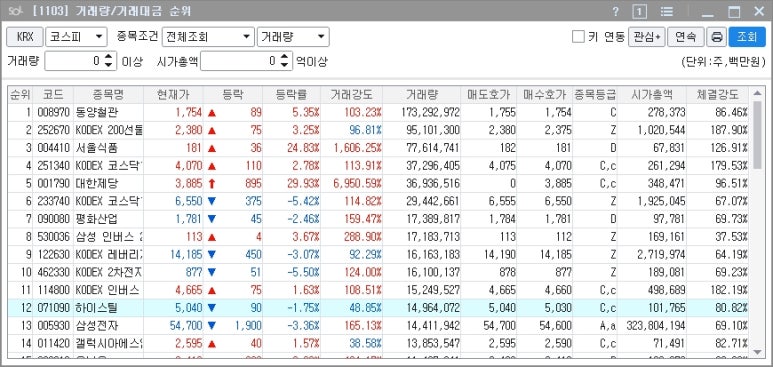Click the printer icon button
773x367 pixels.
717,37
